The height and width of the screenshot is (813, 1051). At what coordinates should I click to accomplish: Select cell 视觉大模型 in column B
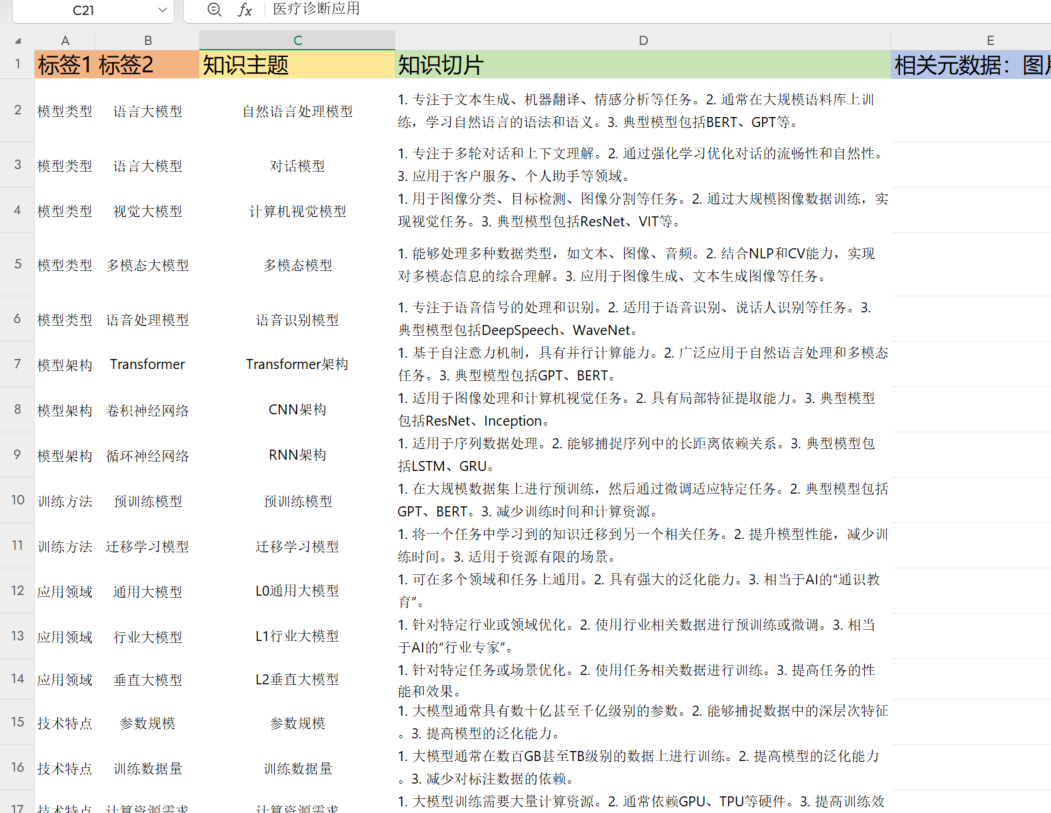point(147,211)
